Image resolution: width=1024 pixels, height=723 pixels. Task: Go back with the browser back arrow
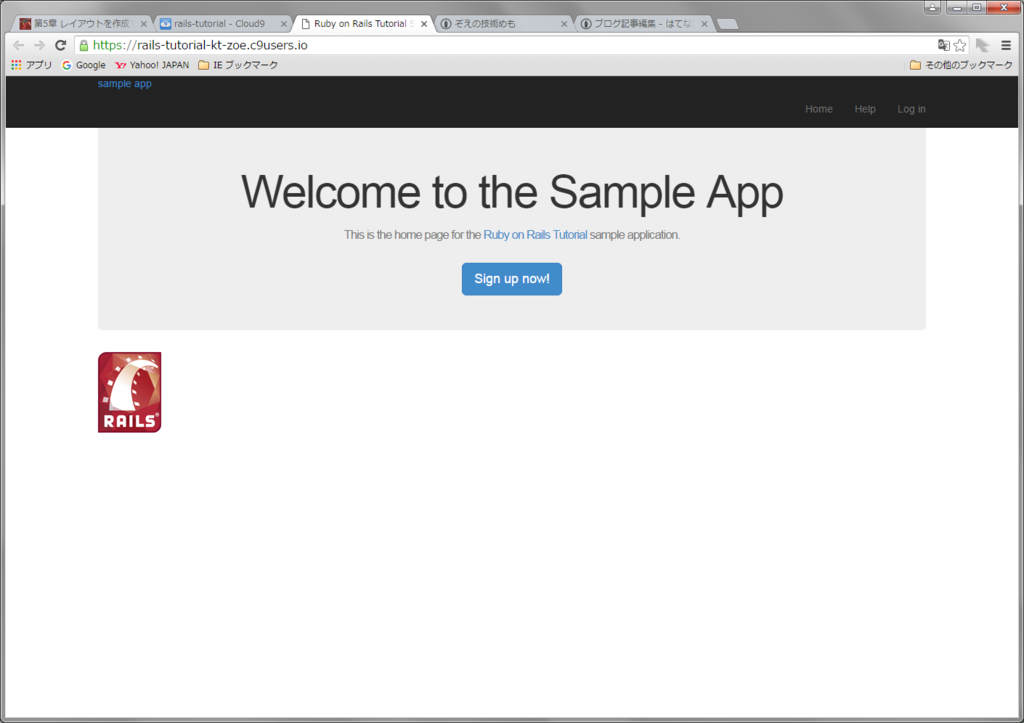pyautogui.click(x=18, y=45)
